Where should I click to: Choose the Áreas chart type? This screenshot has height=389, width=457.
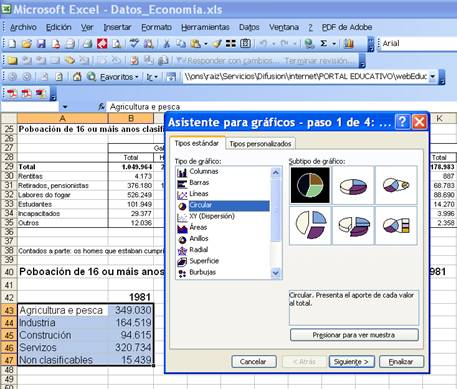(198, 227)
